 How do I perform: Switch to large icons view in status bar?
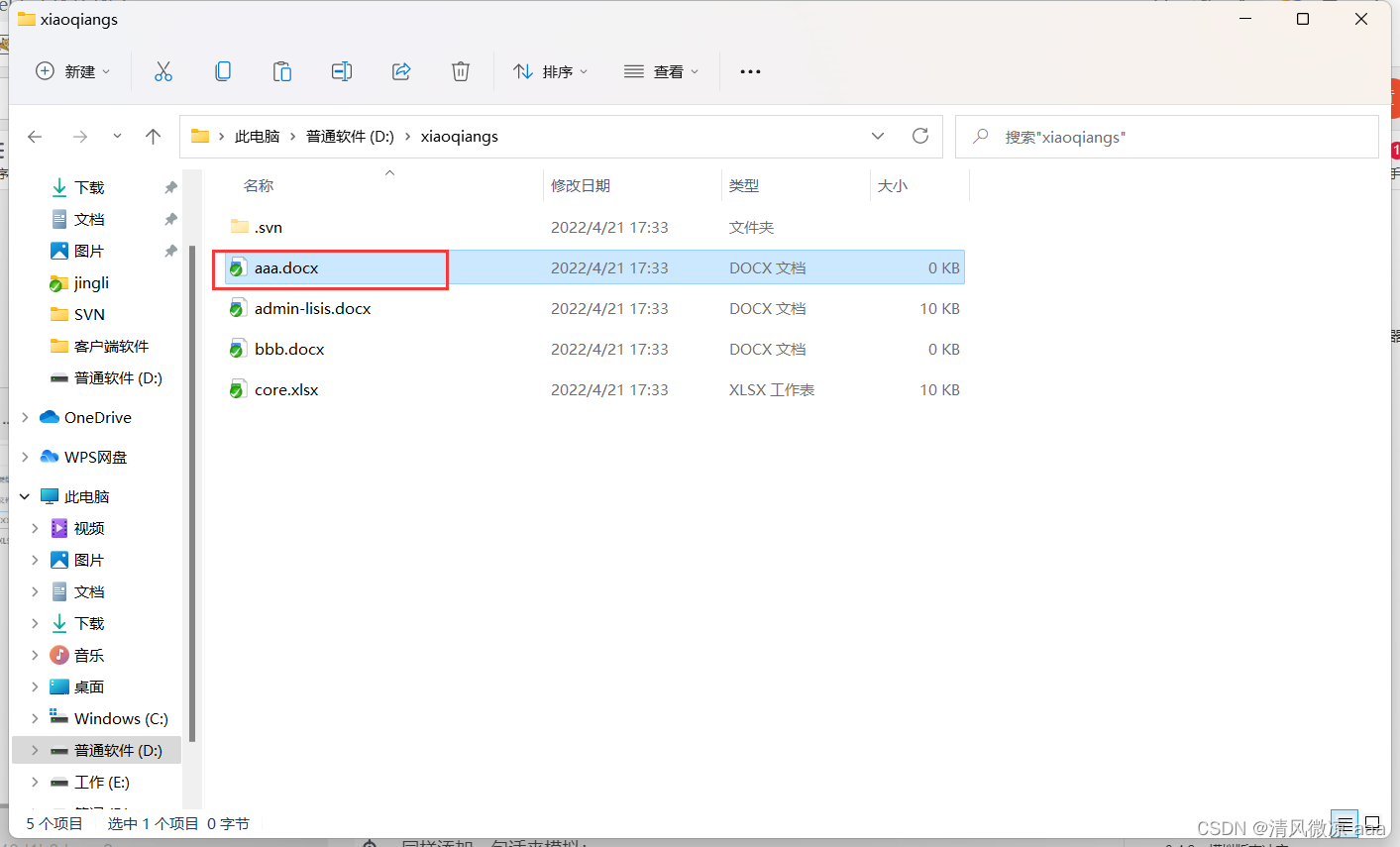[x=1372, y=823]
